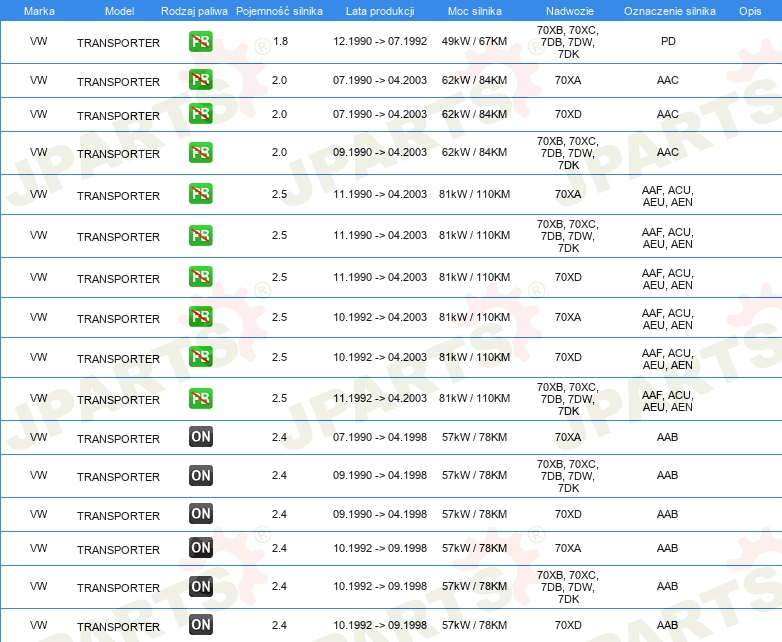Click 2.4 capacity in the 07.1990 diesel row
The width and height of the screenshot is (782, 642).
click(x=279, y=437)
